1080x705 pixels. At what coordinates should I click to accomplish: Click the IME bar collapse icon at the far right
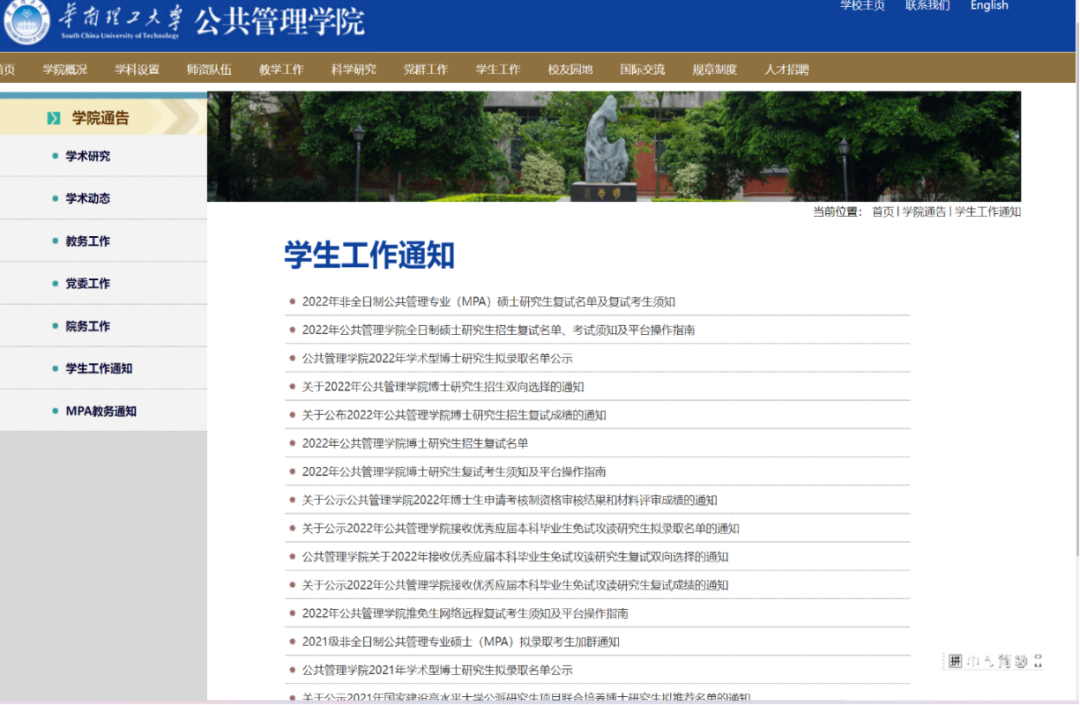(1038, 662)
